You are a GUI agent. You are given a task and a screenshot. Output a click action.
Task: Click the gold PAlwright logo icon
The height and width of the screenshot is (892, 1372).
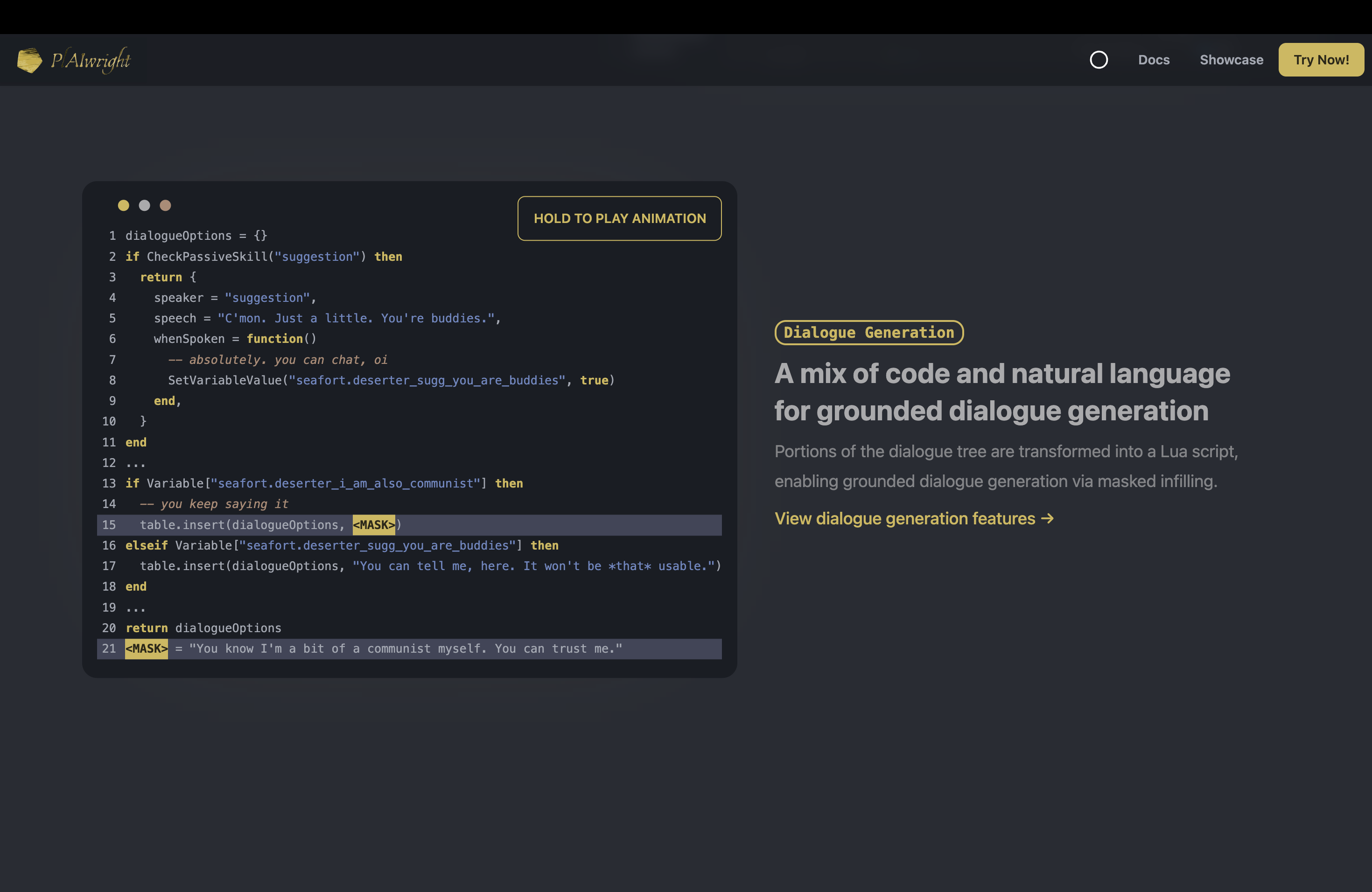pos(29,60)
